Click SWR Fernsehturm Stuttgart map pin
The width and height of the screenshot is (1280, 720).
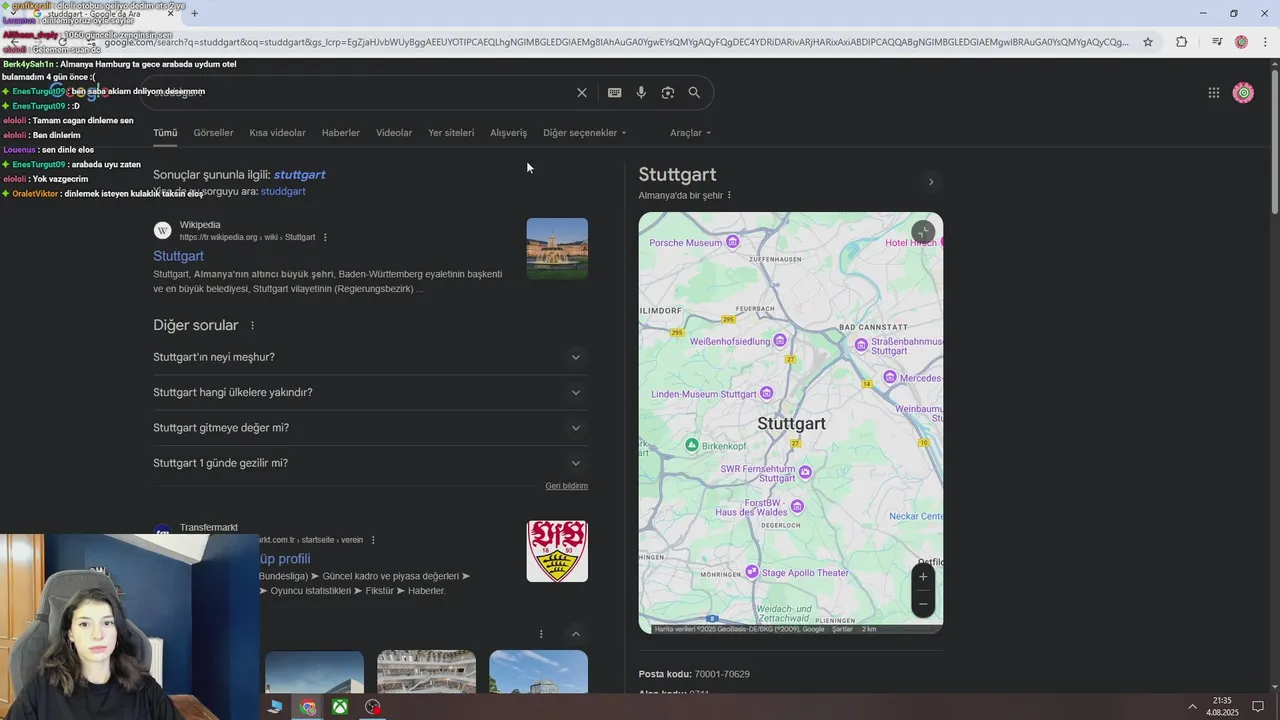[805, 472]
